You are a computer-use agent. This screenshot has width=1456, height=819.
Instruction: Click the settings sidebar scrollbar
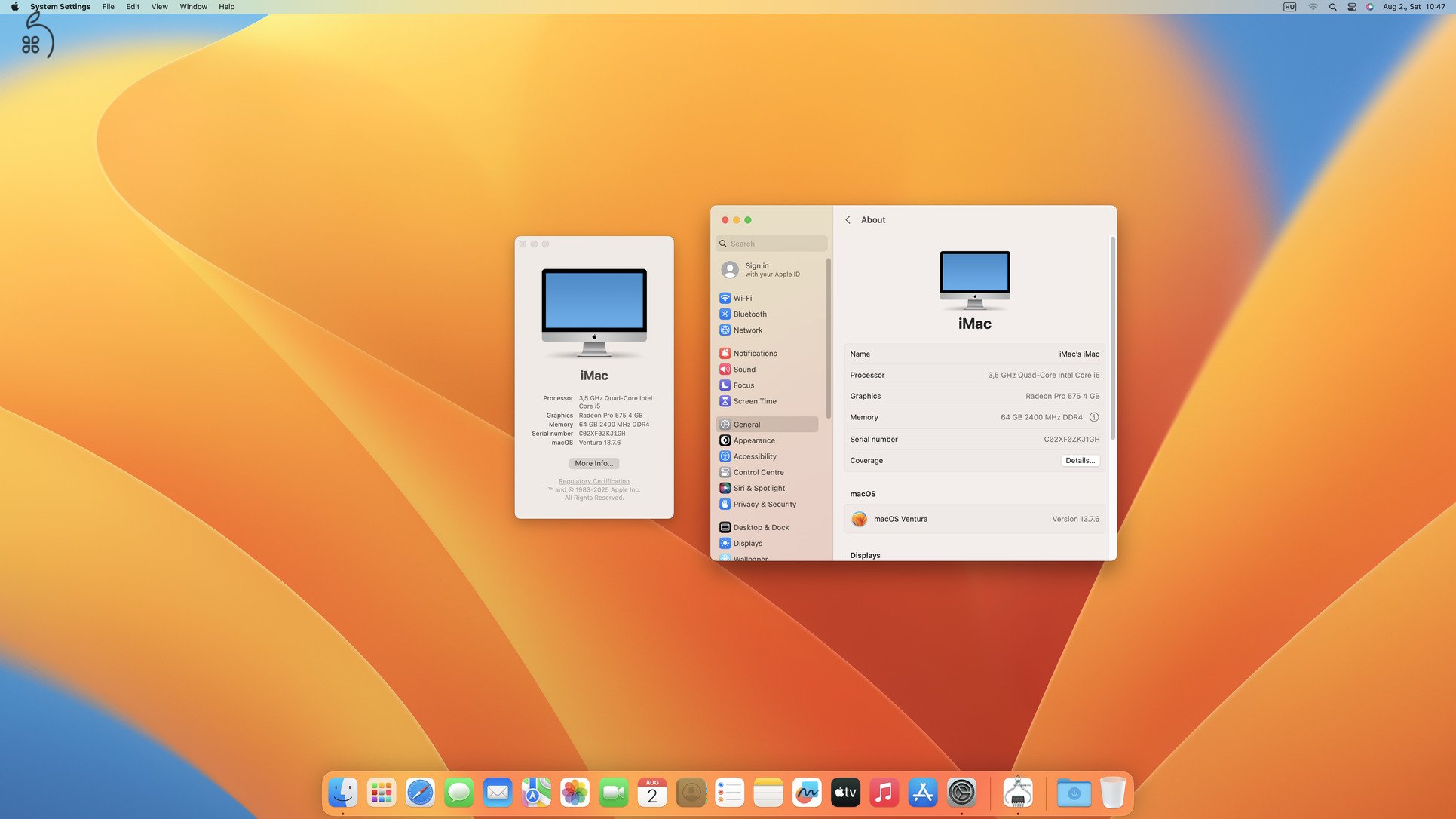829,338
